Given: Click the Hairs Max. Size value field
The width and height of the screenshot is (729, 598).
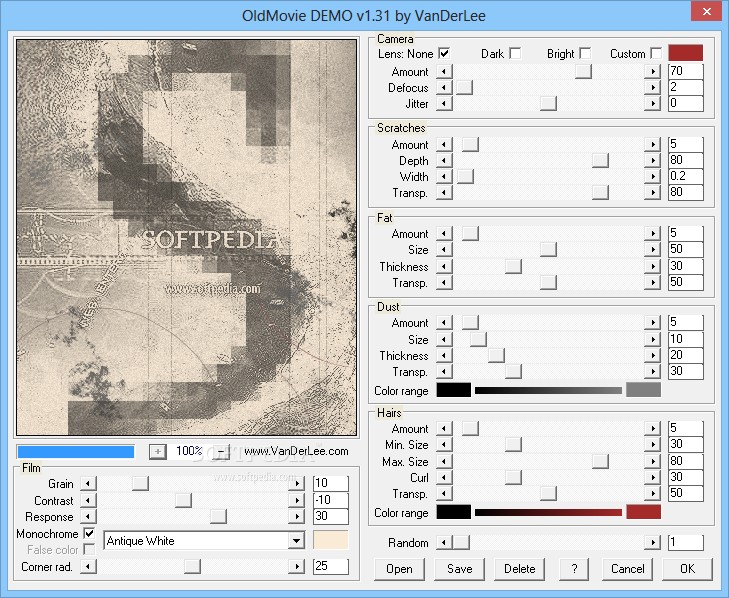Looking at the screenshot, I should click(x=686, y=461).
